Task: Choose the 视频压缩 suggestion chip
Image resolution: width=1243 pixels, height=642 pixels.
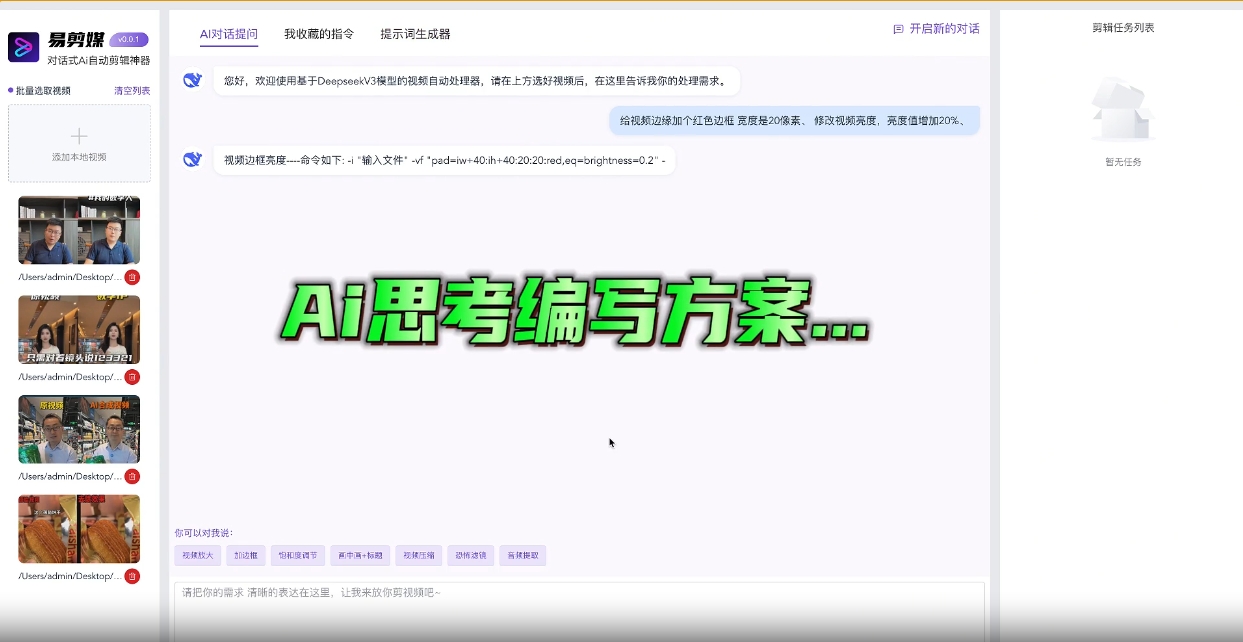Action: point(418,556)
